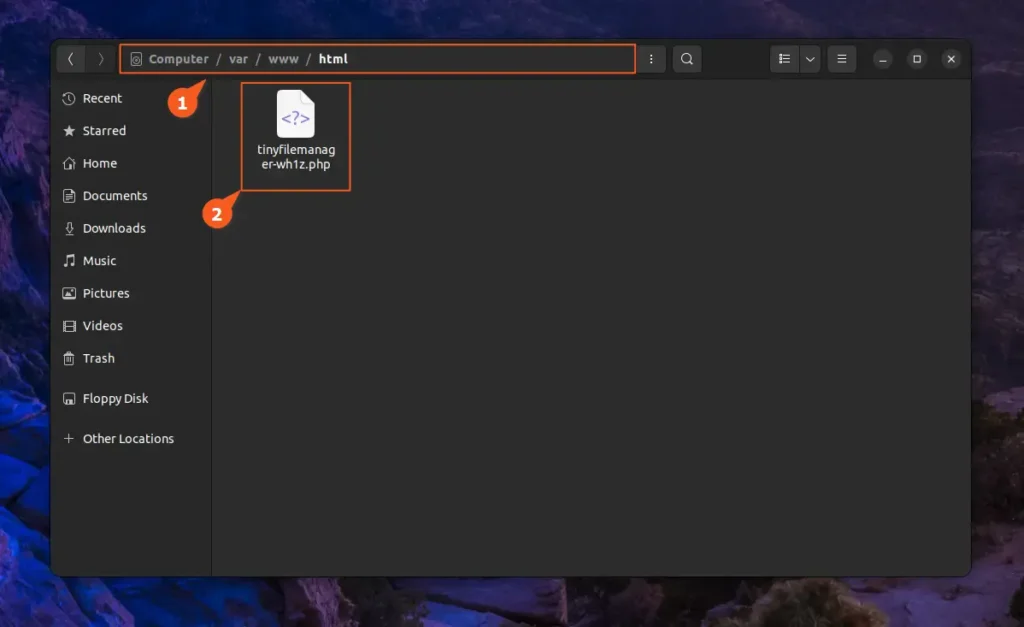Open Music folder in sidebar
Image resolution: width=1024 pixels, height=627 pixels.
click(99, 261)
